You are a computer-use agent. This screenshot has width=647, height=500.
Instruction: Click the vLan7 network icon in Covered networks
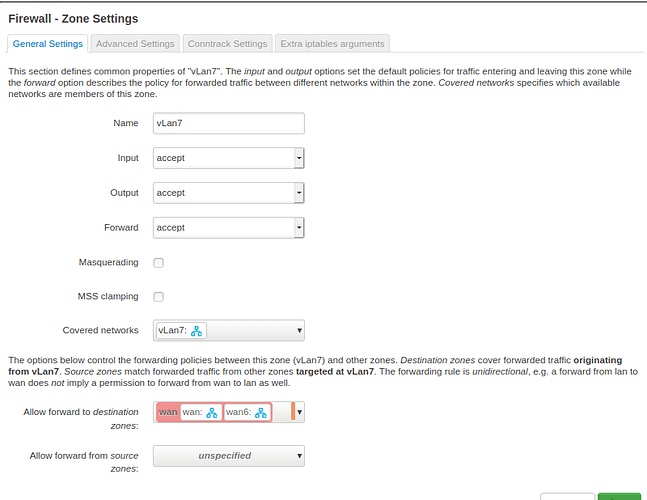point(197,331)
